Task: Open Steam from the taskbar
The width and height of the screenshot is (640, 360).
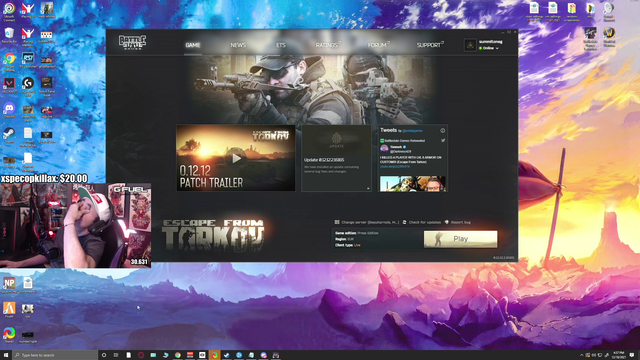Action: tap(227, 355)
